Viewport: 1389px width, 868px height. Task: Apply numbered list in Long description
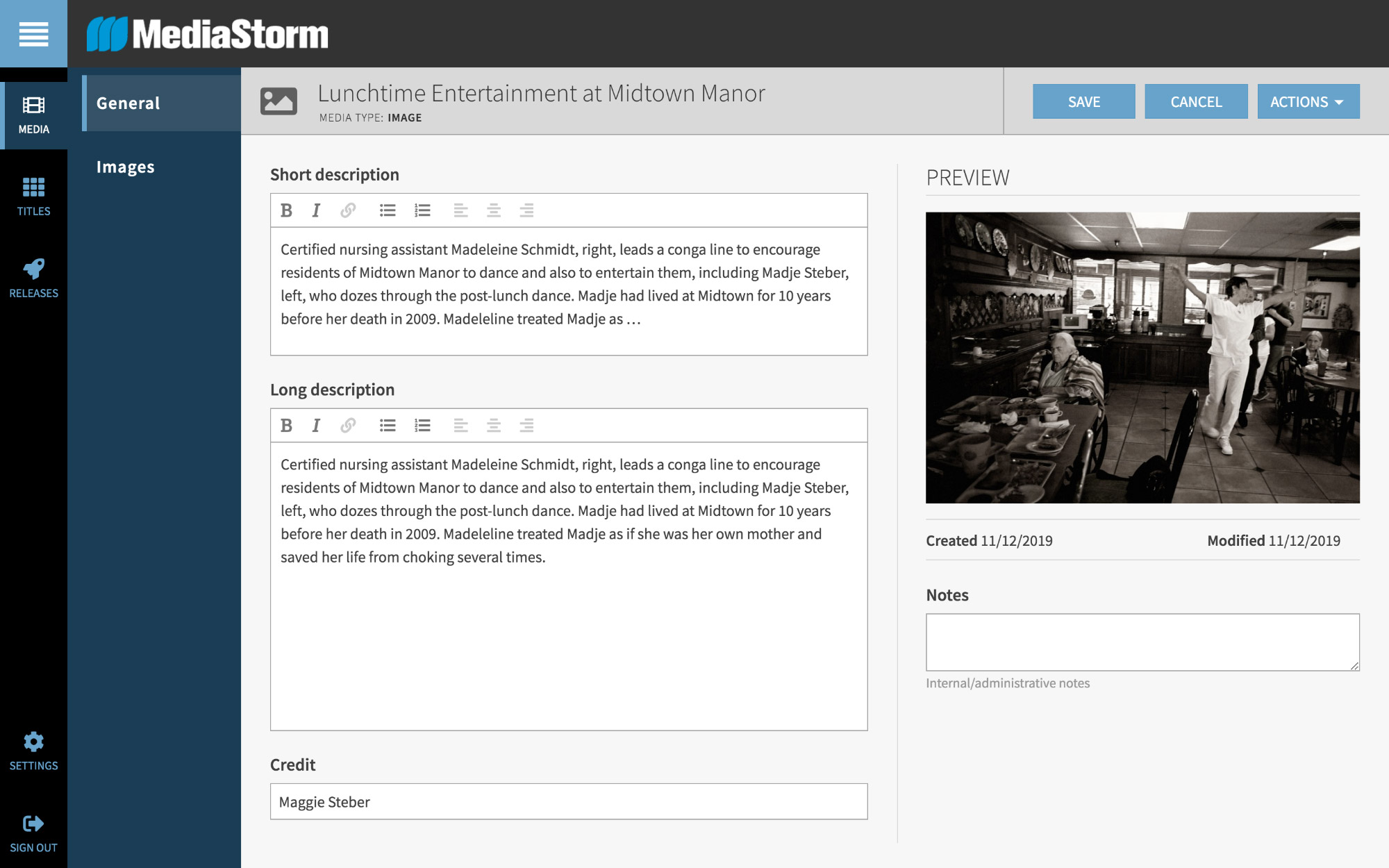click(422, 426)
